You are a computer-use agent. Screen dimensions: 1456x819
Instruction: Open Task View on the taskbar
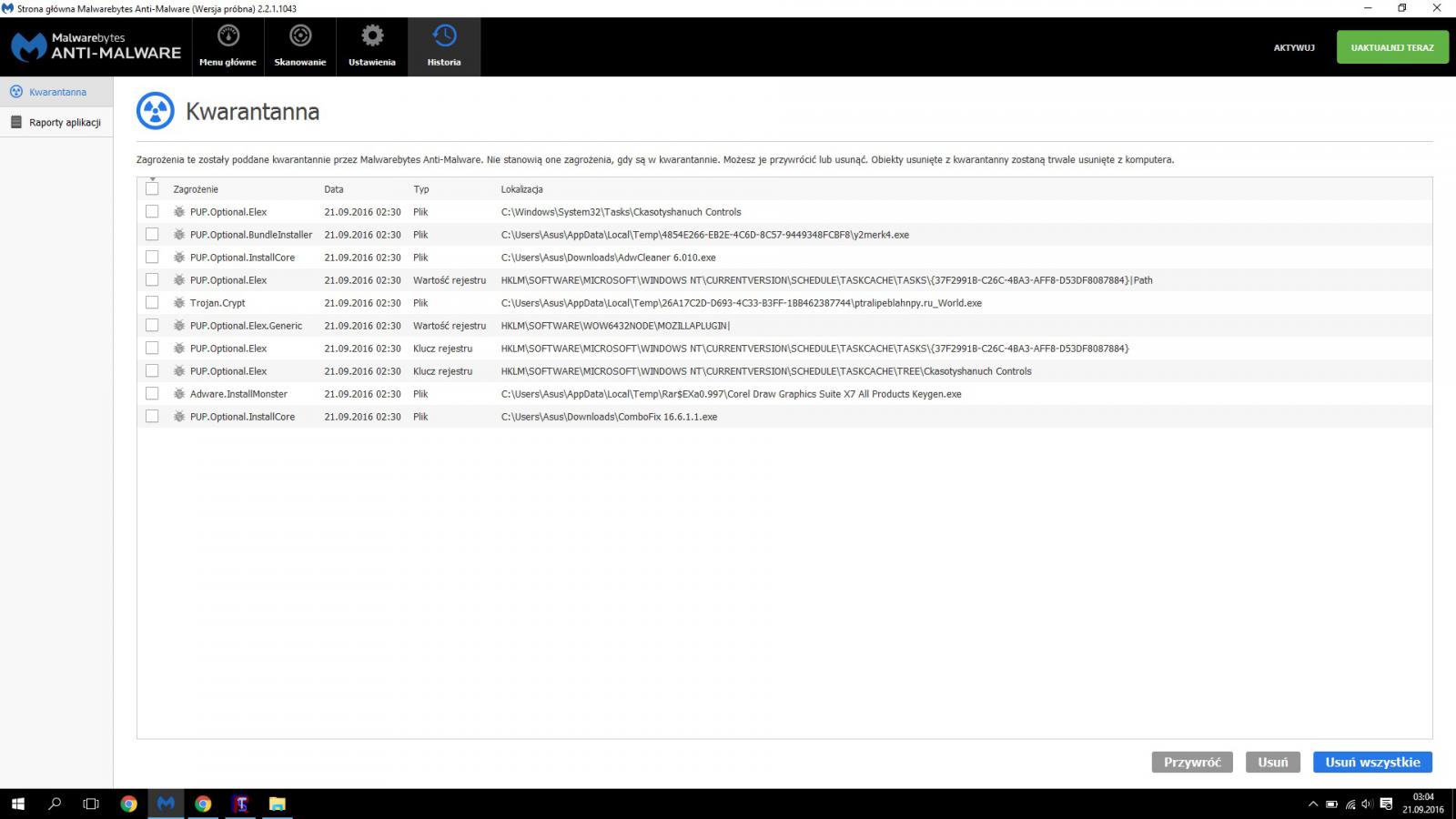[x=91, y=804]
